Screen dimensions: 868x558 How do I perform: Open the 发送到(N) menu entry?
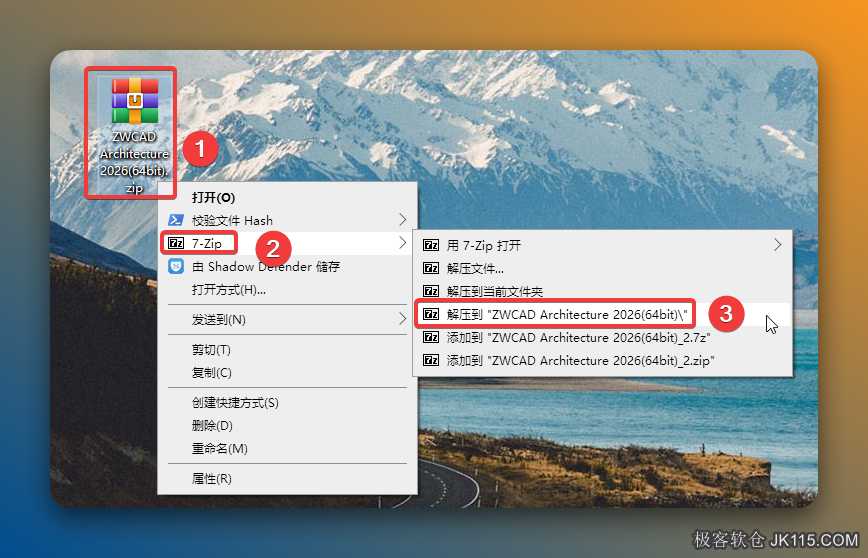point(287,319)
